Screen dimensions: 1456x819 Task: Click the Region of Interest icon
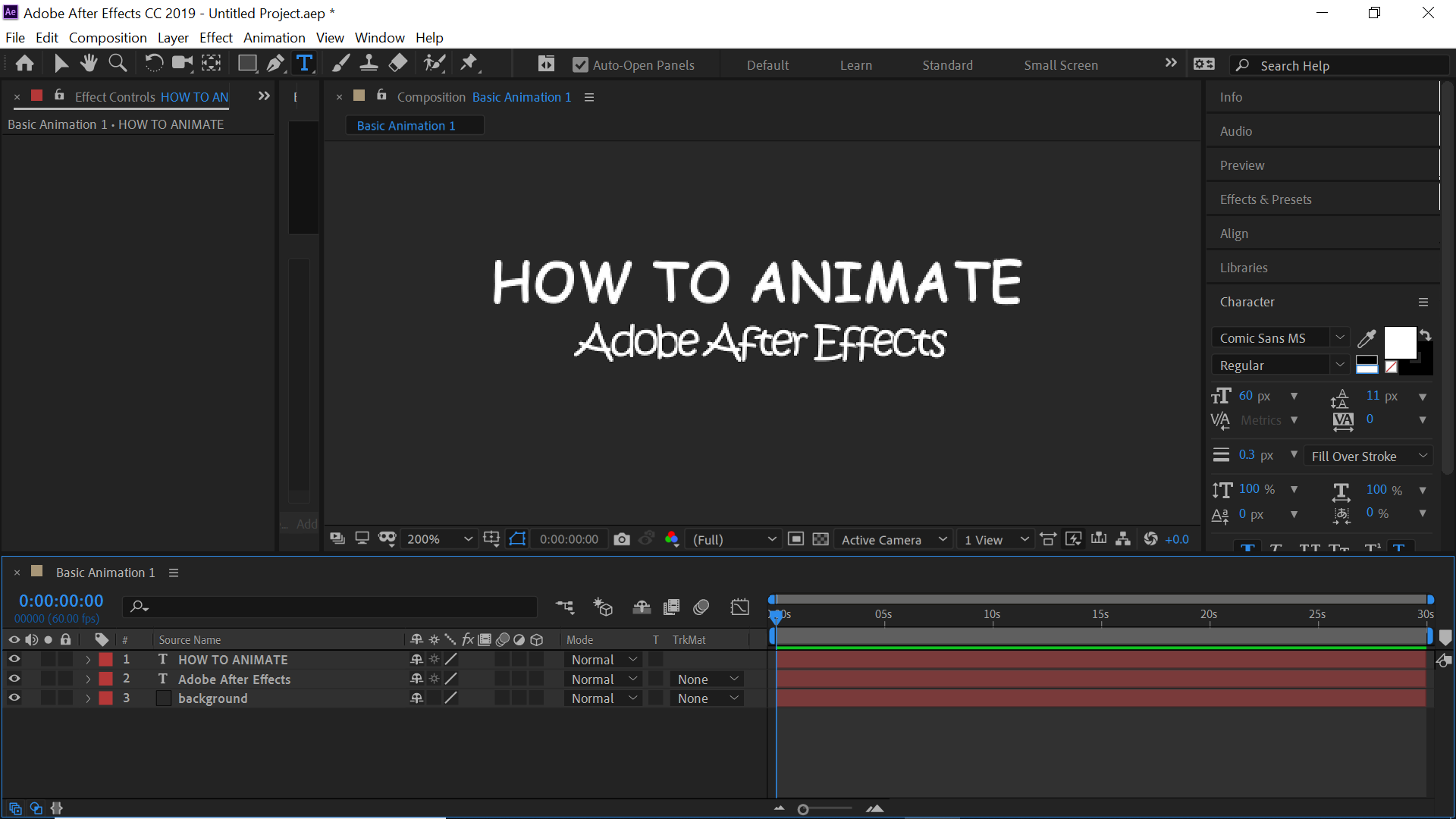(x=795, y=539)
